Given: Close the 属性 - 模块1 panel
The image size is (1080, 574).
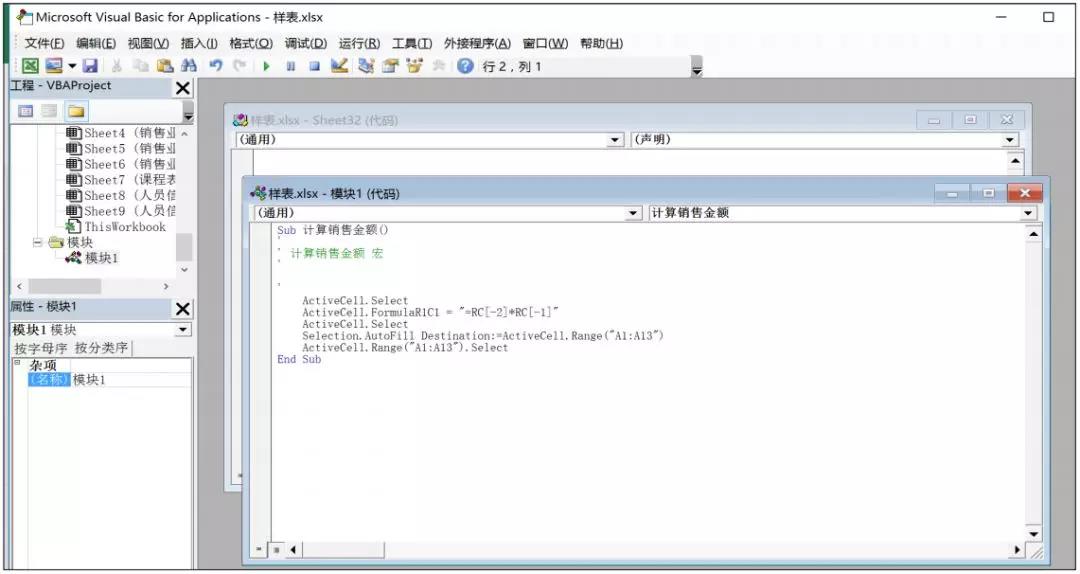Looking at the screenshot, I should click(x=183, y=309).
